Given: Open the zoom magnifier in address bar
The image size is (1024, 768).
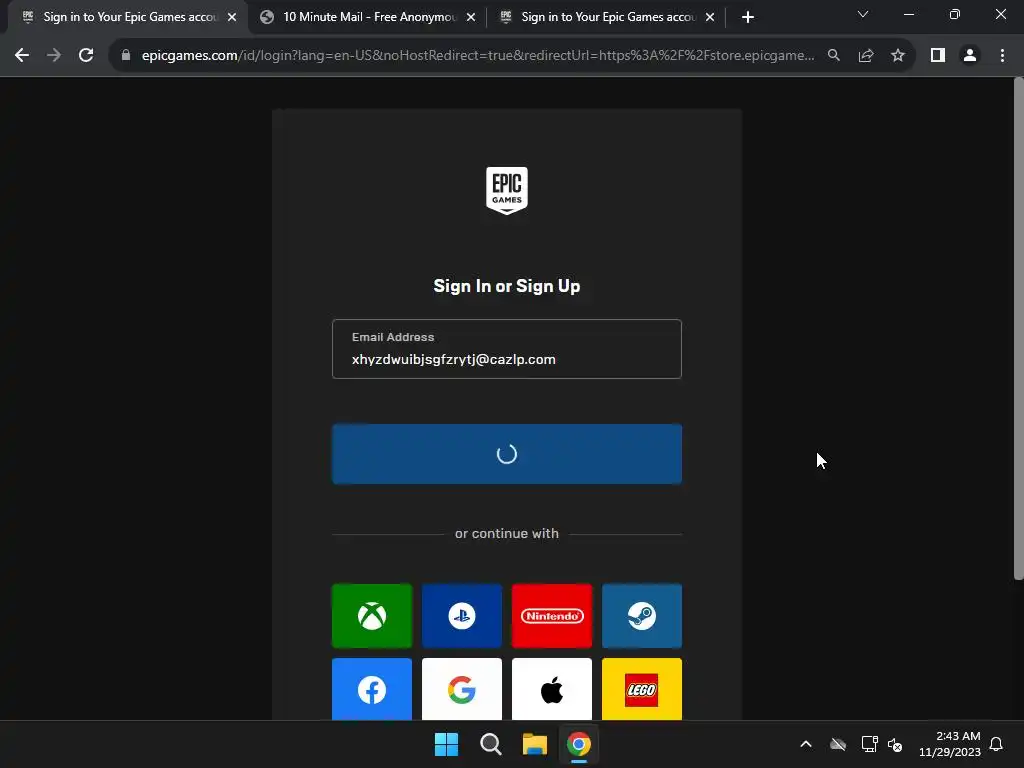Looking at the screenshot, I should click(x=834, y=56).
